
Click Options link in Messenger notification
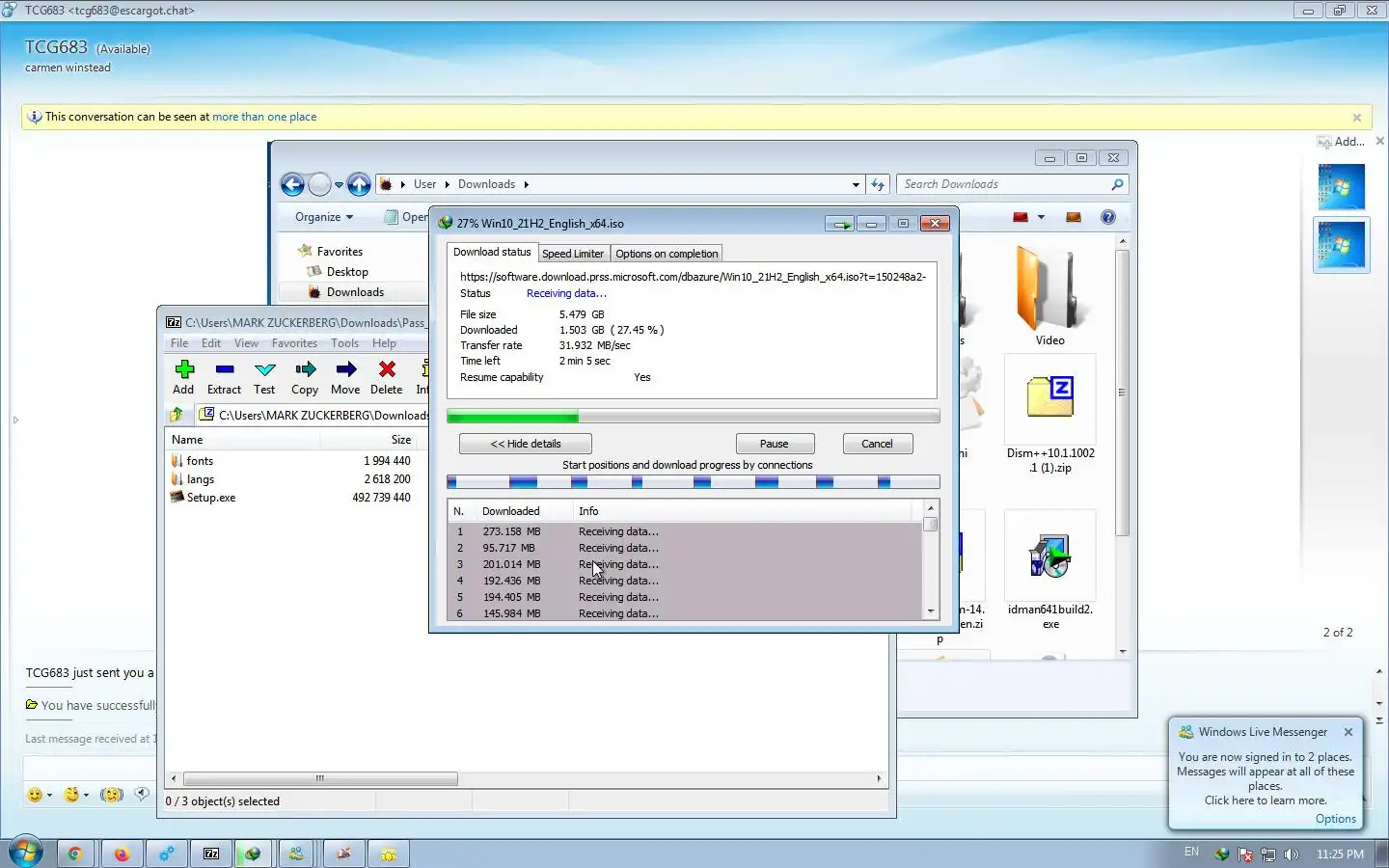1335,819
